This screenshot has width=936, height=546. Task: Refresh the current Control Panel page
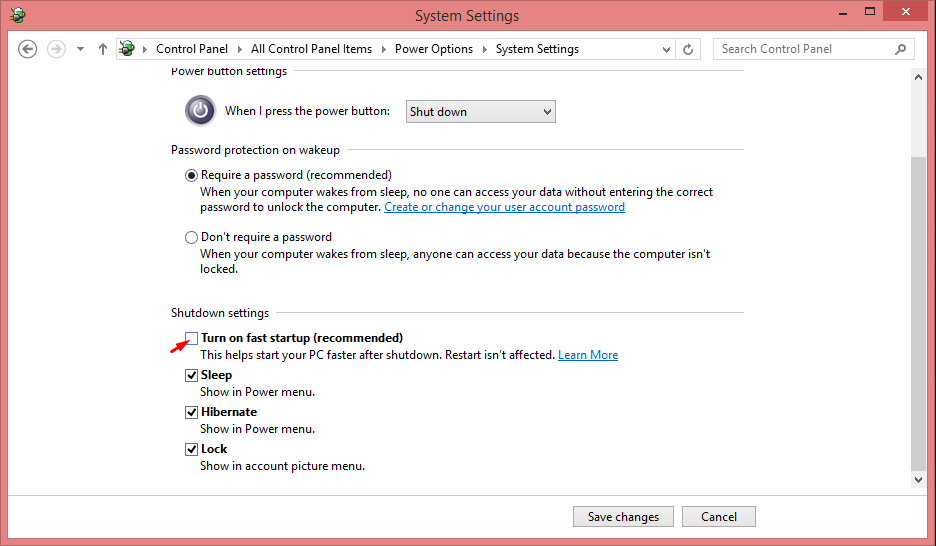688,49
